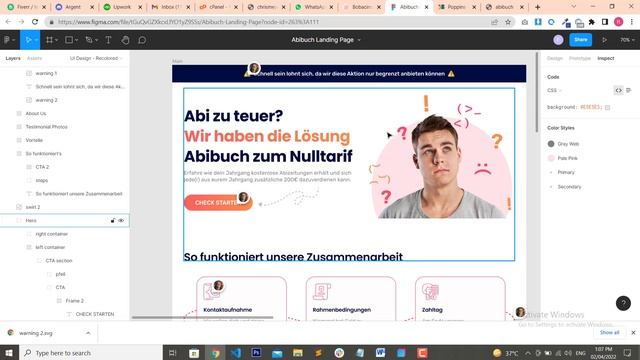Image resolution: width=640 pixels, height=360 pixels.
Task: Open Abibuch Landing Page title dropdown
Action: pos(359,40)
